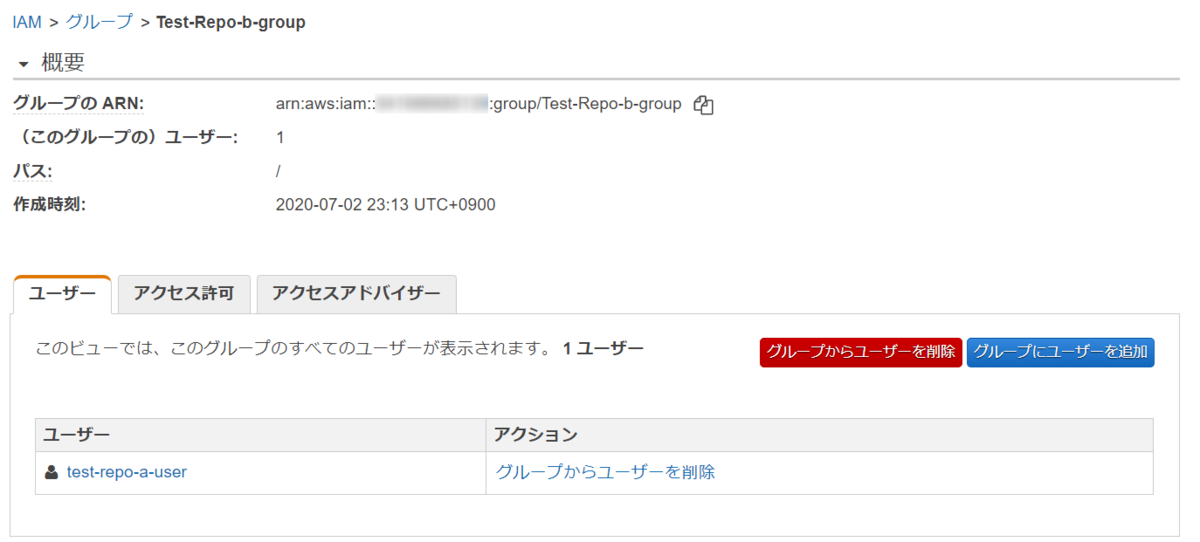1200x542 pixels.
Task: Open the アクセスアドバイザー tab
Action: coord(356,293)
